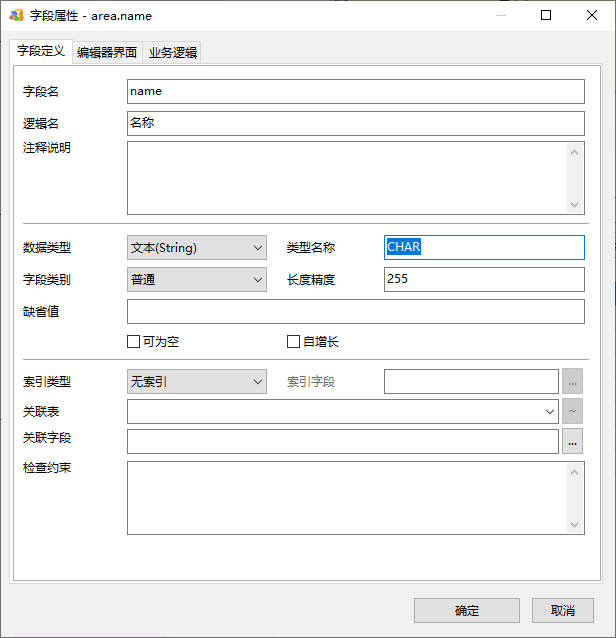Click the 逻辑名 field containing 名称

click(356, 123)
